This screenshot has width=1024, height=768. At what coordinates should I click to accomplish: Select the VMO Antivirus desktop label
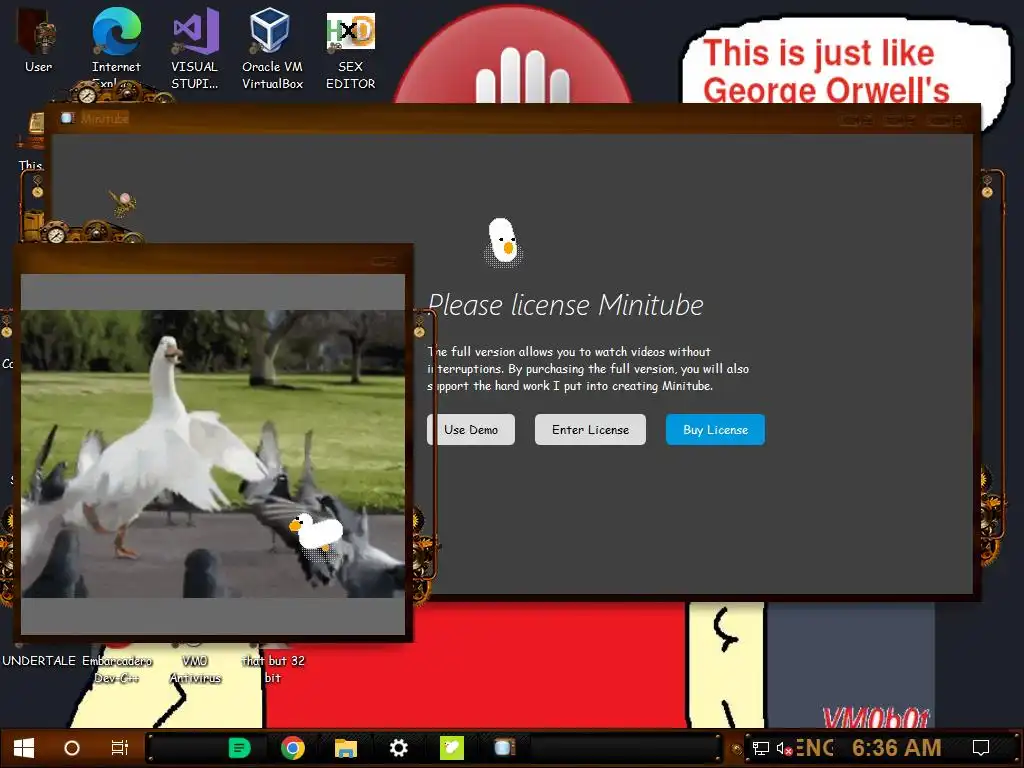(x=195, y=669)
